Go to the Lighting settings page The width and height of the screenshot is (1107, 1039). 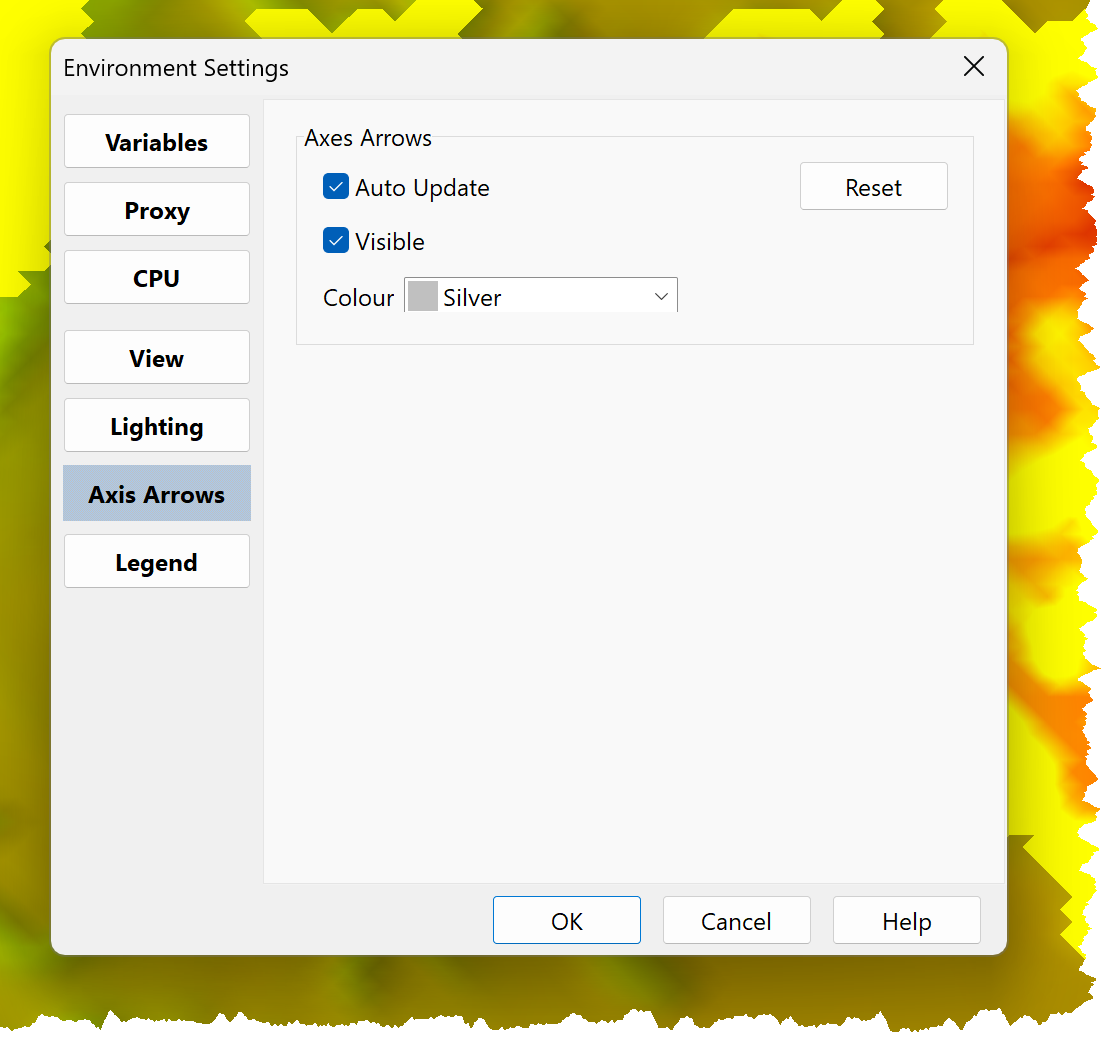click(x=157, y=426)
